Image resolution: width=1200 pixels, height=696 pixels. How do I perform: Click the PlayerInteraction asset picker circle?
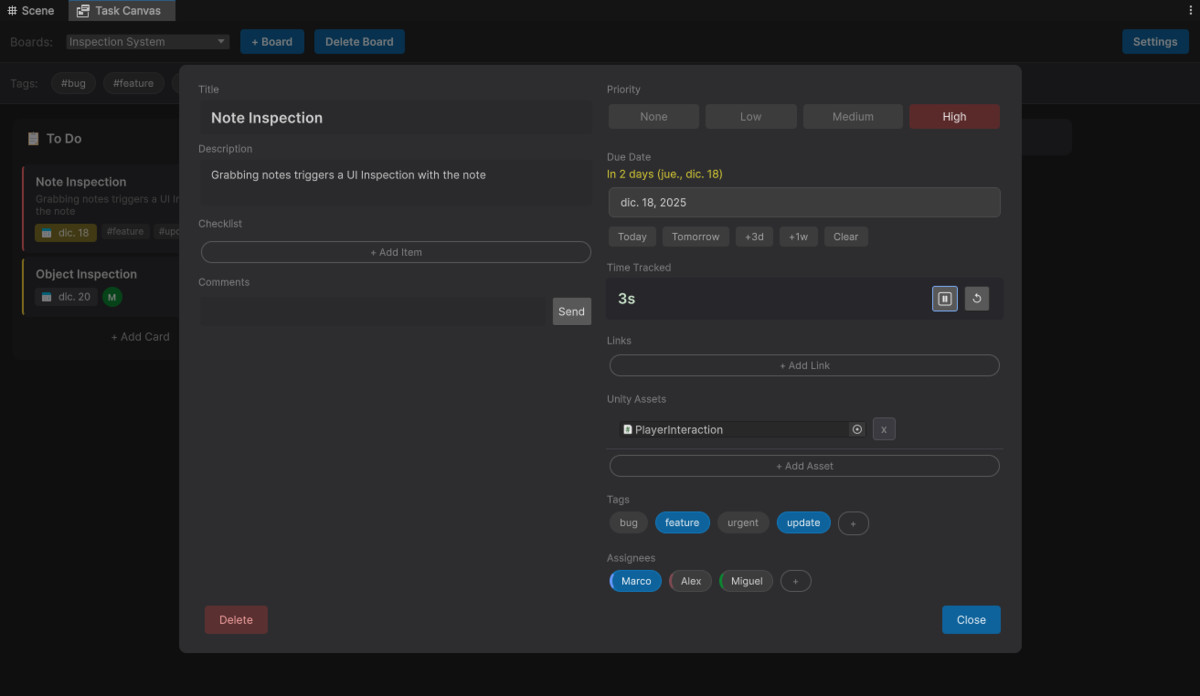click(x=857, y=430)
